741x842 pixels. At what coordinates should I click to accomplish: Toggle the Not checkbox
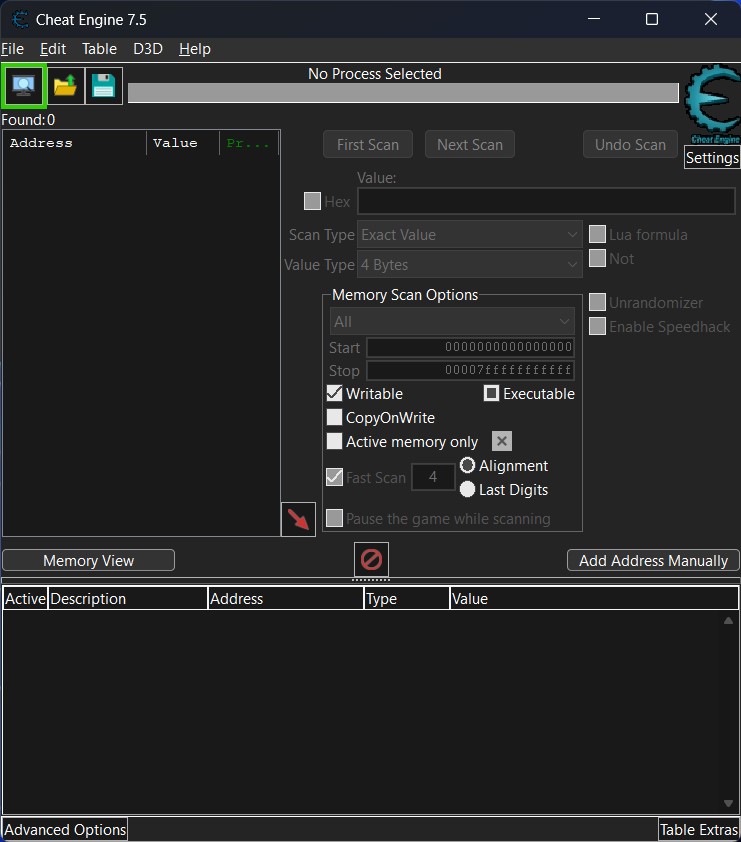click(x=597, y=258)
